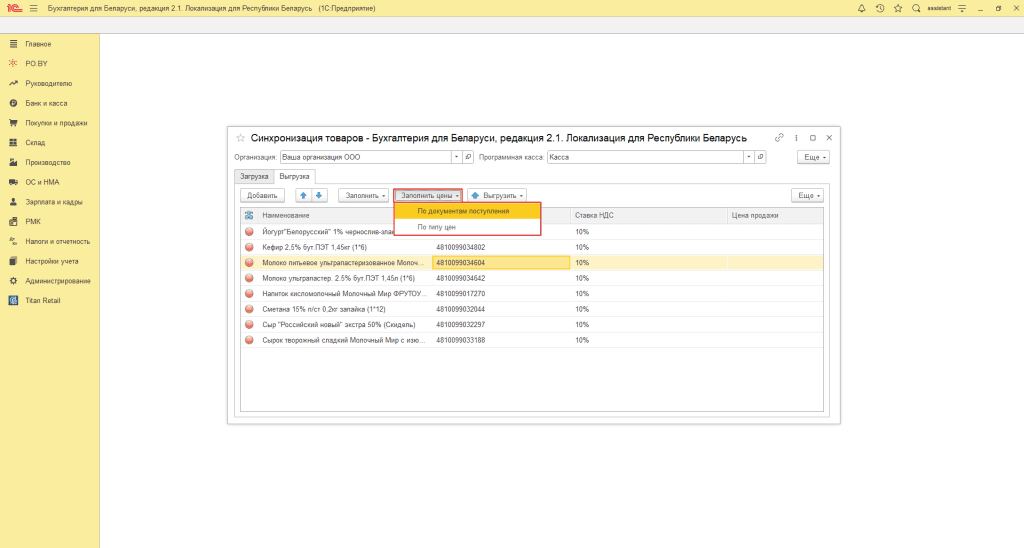Open the selected Организация with the open icon

[468, 157]
